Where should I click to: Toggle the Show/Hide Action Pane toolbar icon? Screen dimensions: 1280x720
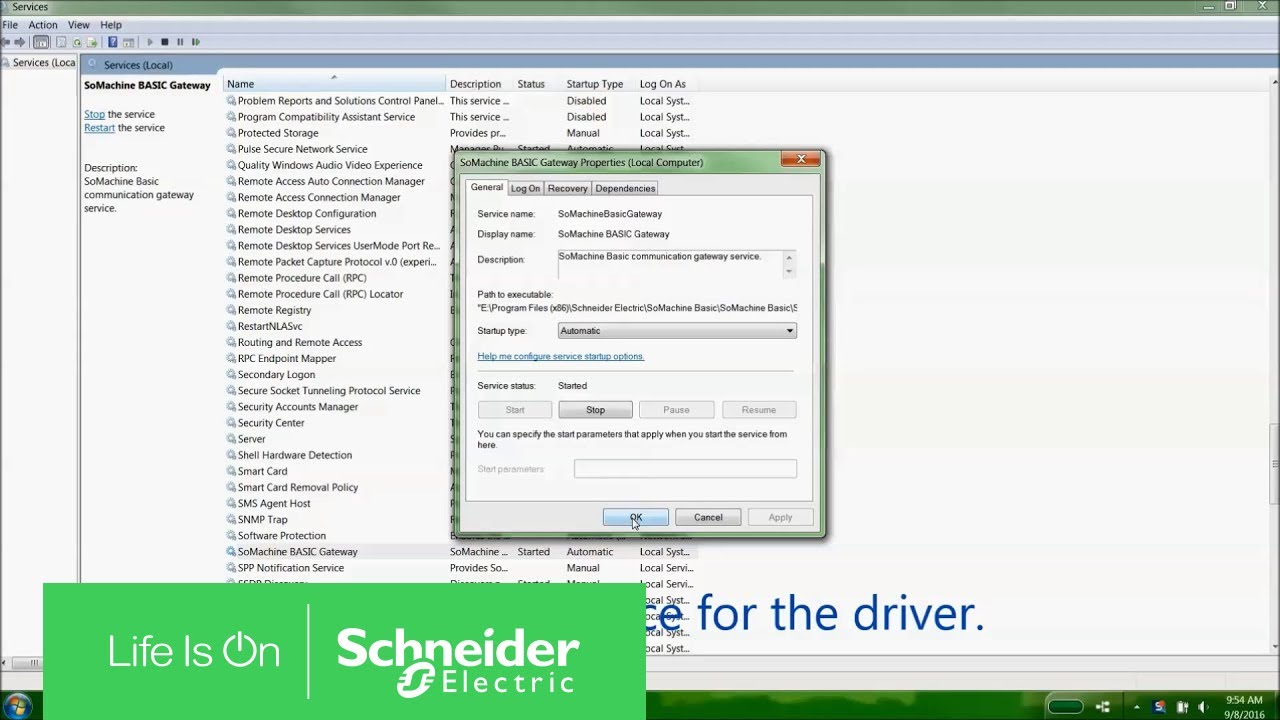[129, 42]
